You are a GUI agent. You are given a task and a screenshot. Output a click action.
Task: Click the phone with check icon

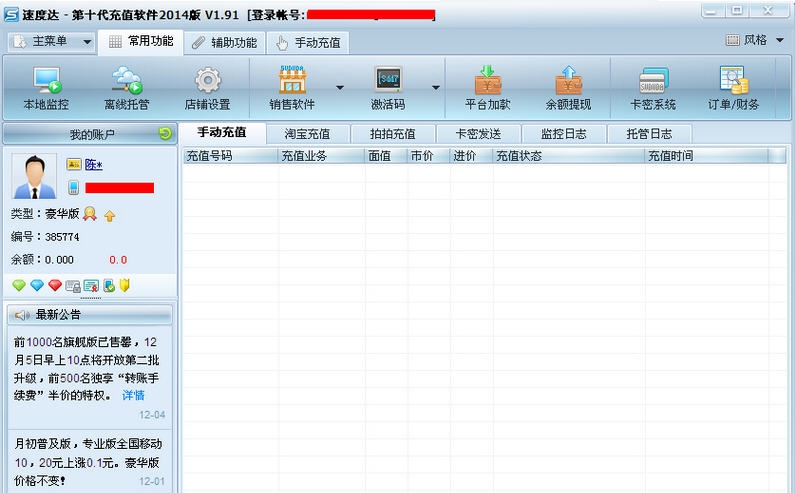click(x=109, y=286)
